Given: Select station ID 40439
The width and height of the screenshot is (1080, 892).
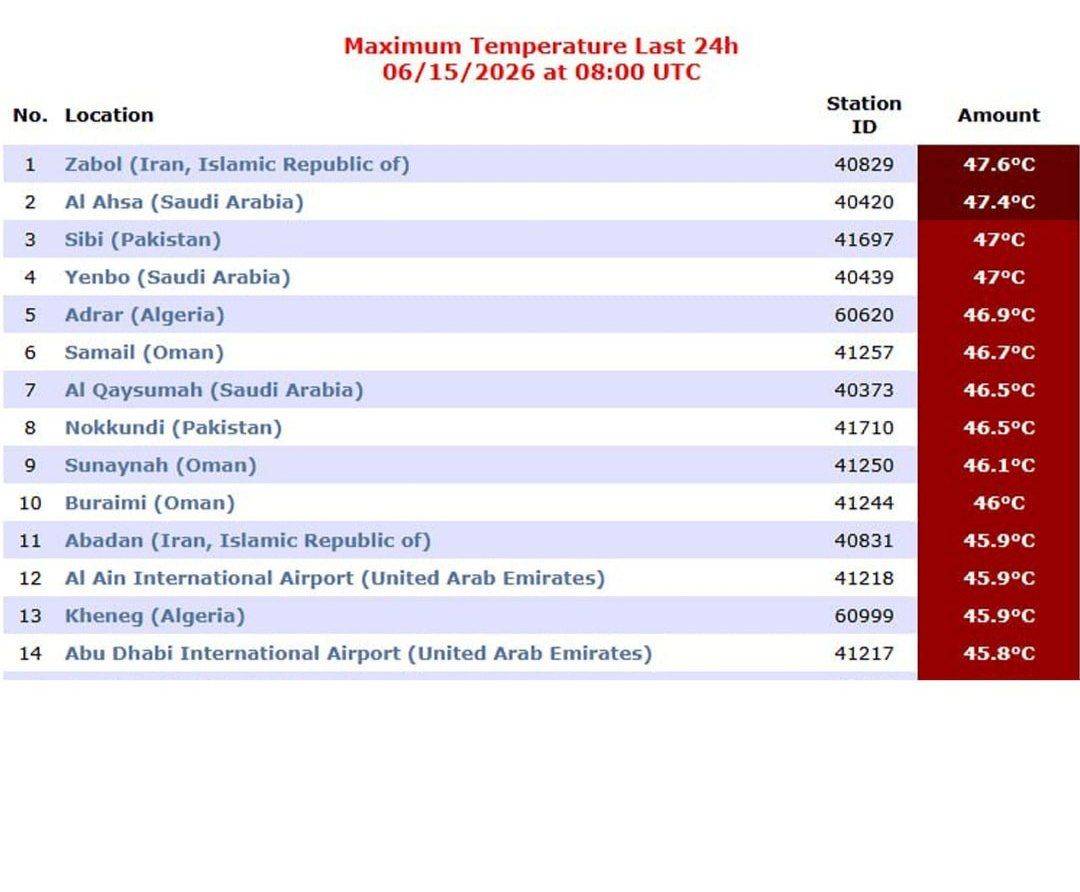Looking at the screenshot, I should click(864, 278).
